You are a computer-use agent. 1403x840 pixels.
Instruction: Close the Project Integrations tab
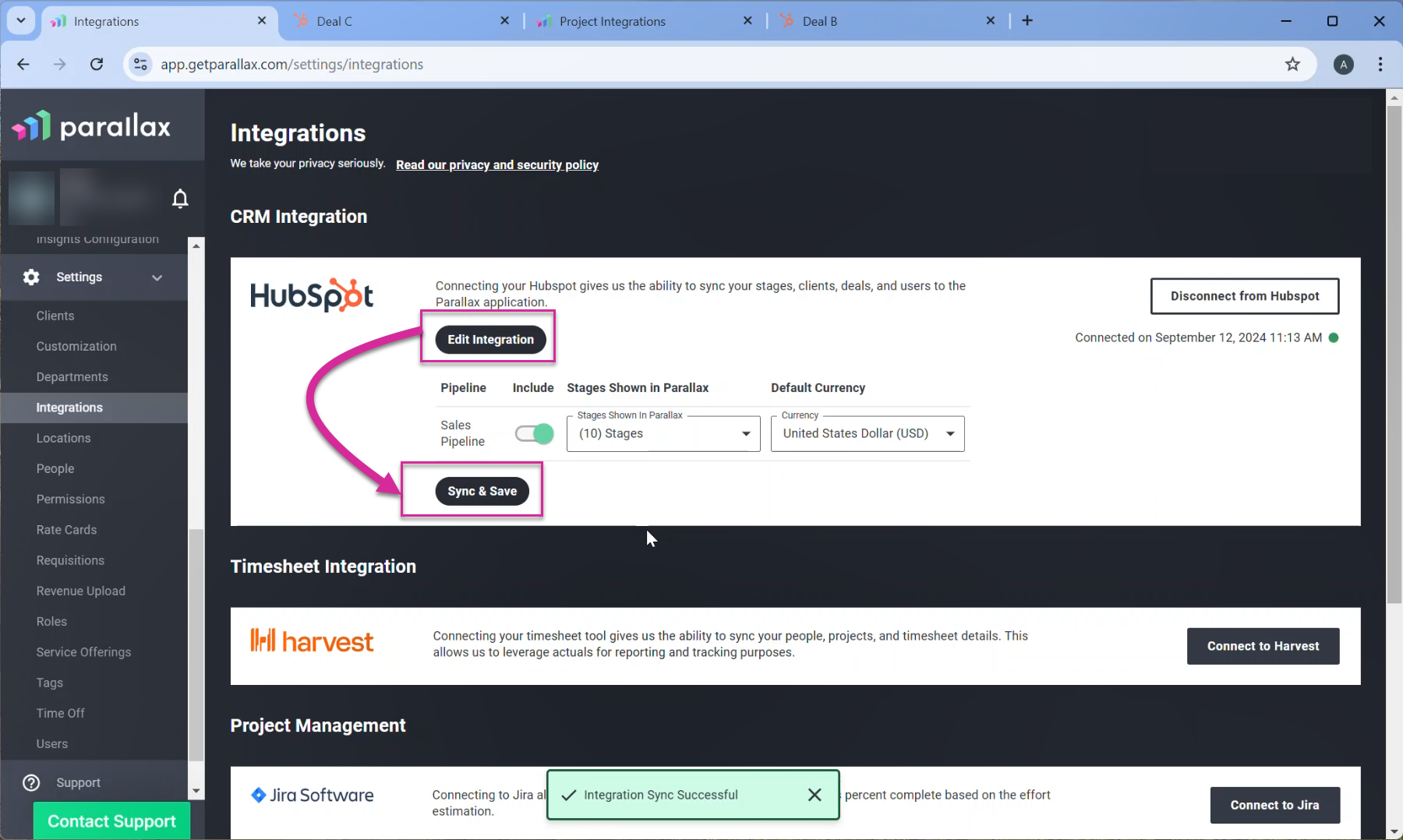point(747,21)
